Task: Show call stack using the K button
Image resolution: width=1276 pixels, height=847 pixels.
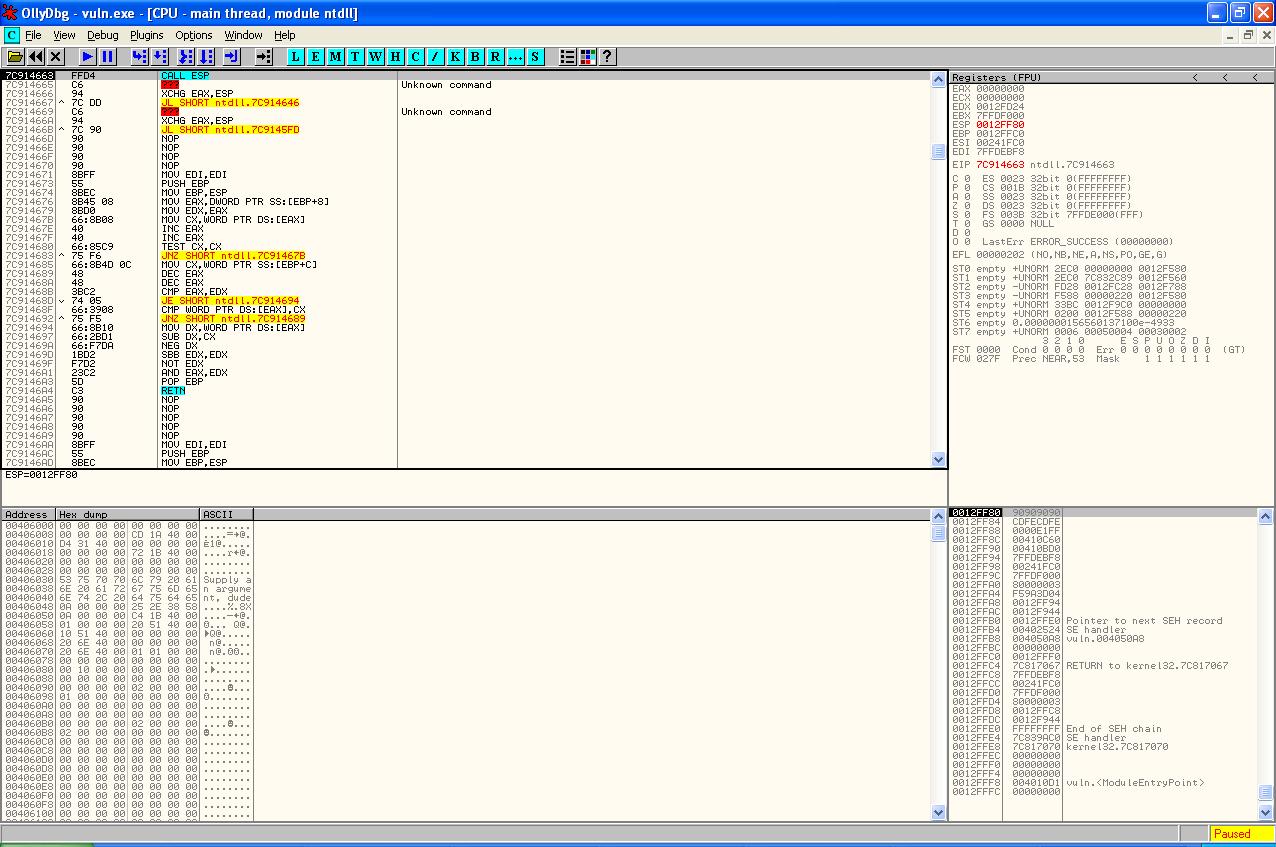Action: (x=455, y=57)
